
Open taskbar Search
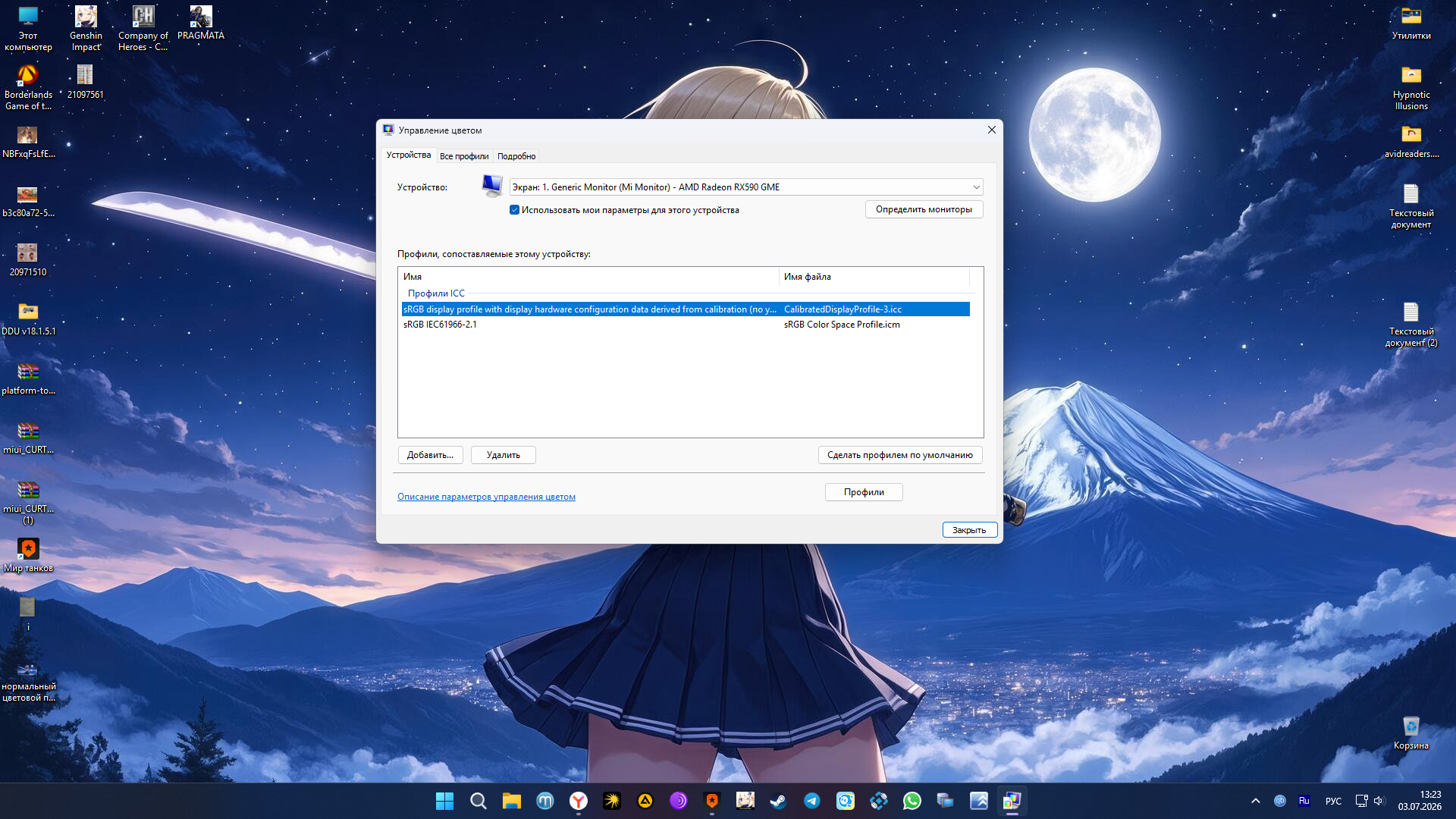[x=478, y=801]
